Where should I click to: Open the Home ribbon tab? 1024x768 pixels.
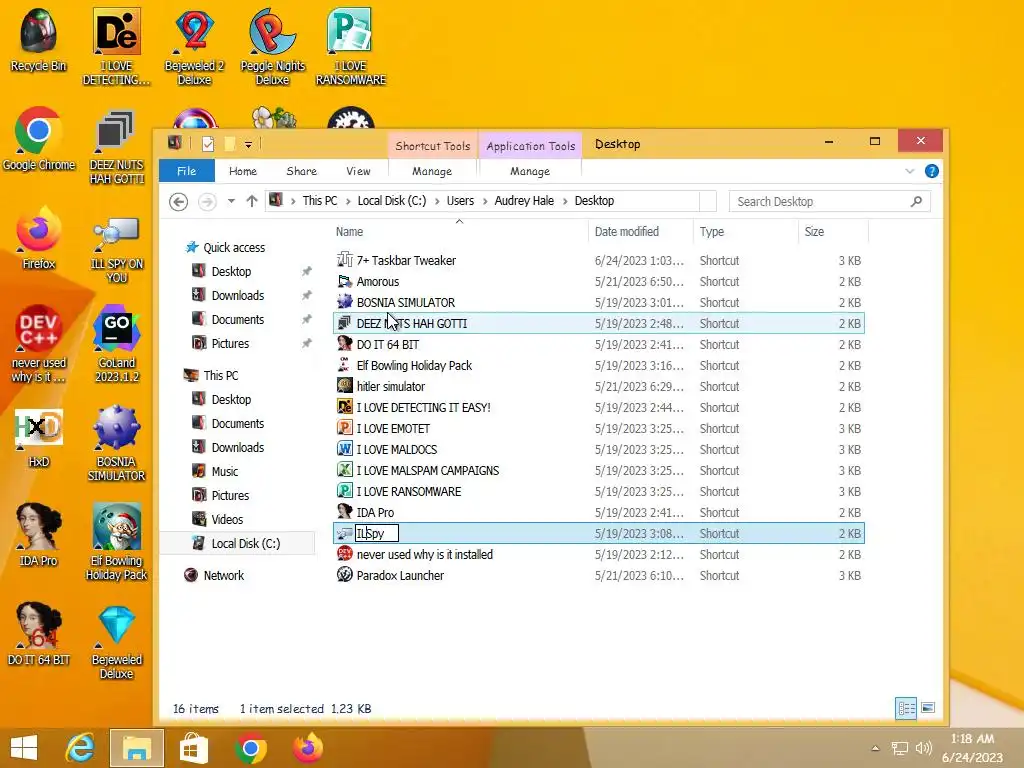coord(243,171)
